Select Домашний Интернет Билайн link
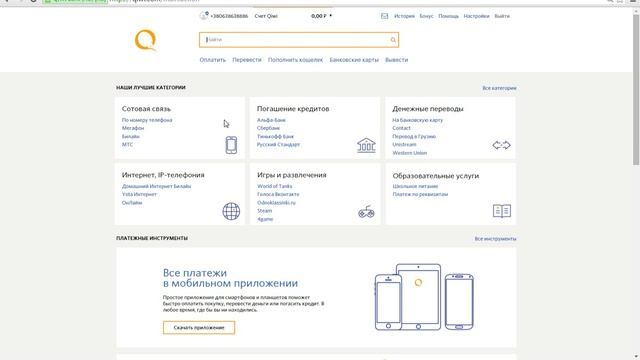The image size is (640, 360). pyautogui.click(x=156, y=186)
